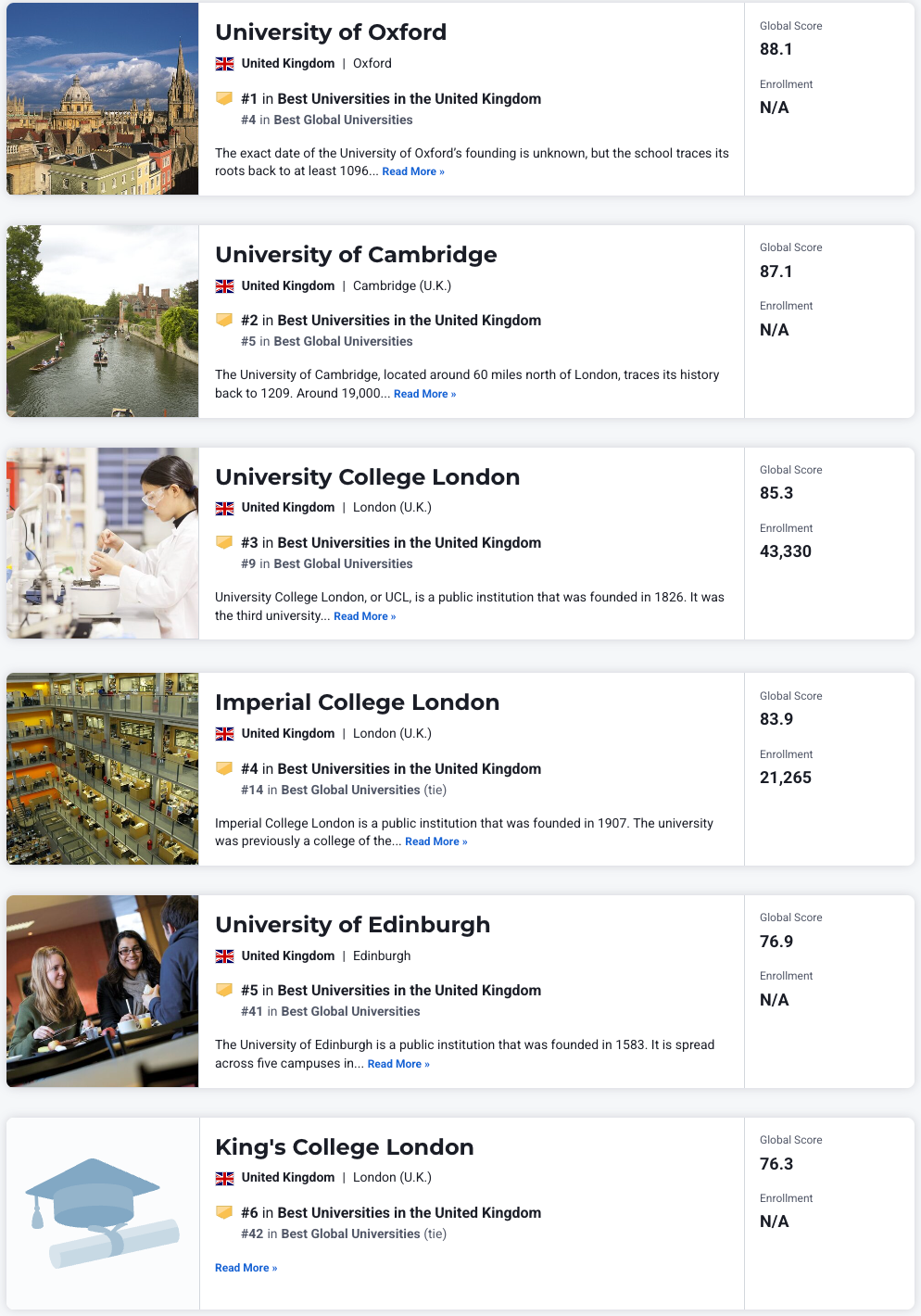Click the UK flag icon under University of Oxford

coord(224,64)
